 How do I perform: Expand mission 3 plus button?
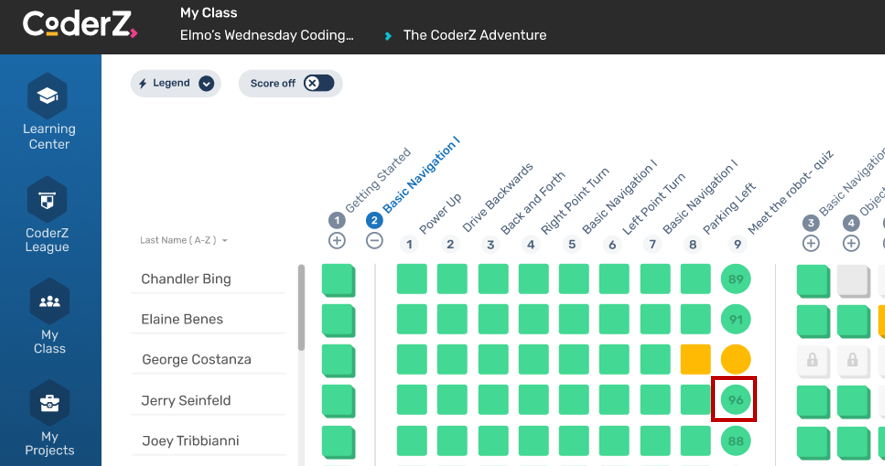811,242
